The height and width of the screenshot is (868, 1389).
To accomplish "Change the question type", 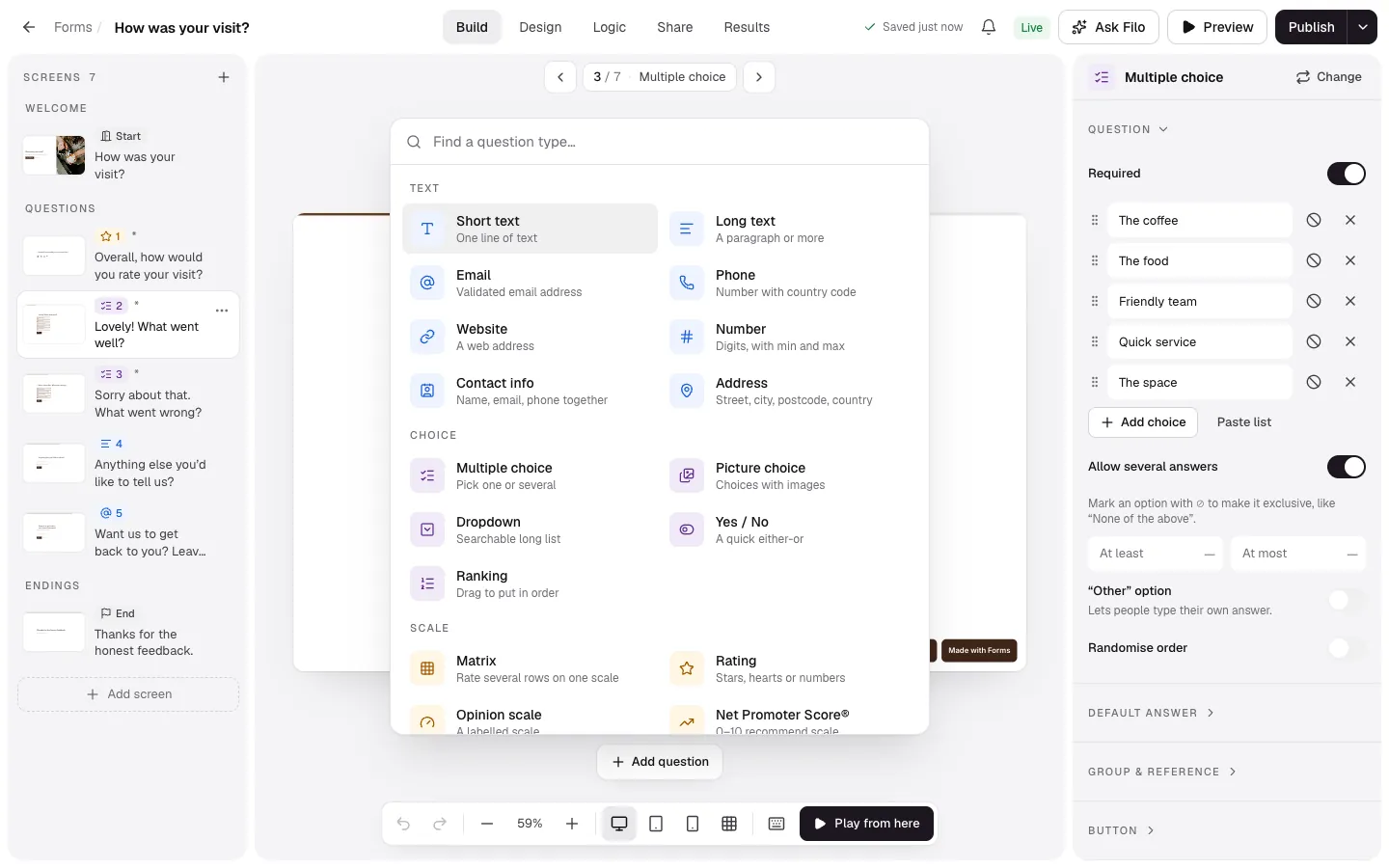I will coord(1328,77).
